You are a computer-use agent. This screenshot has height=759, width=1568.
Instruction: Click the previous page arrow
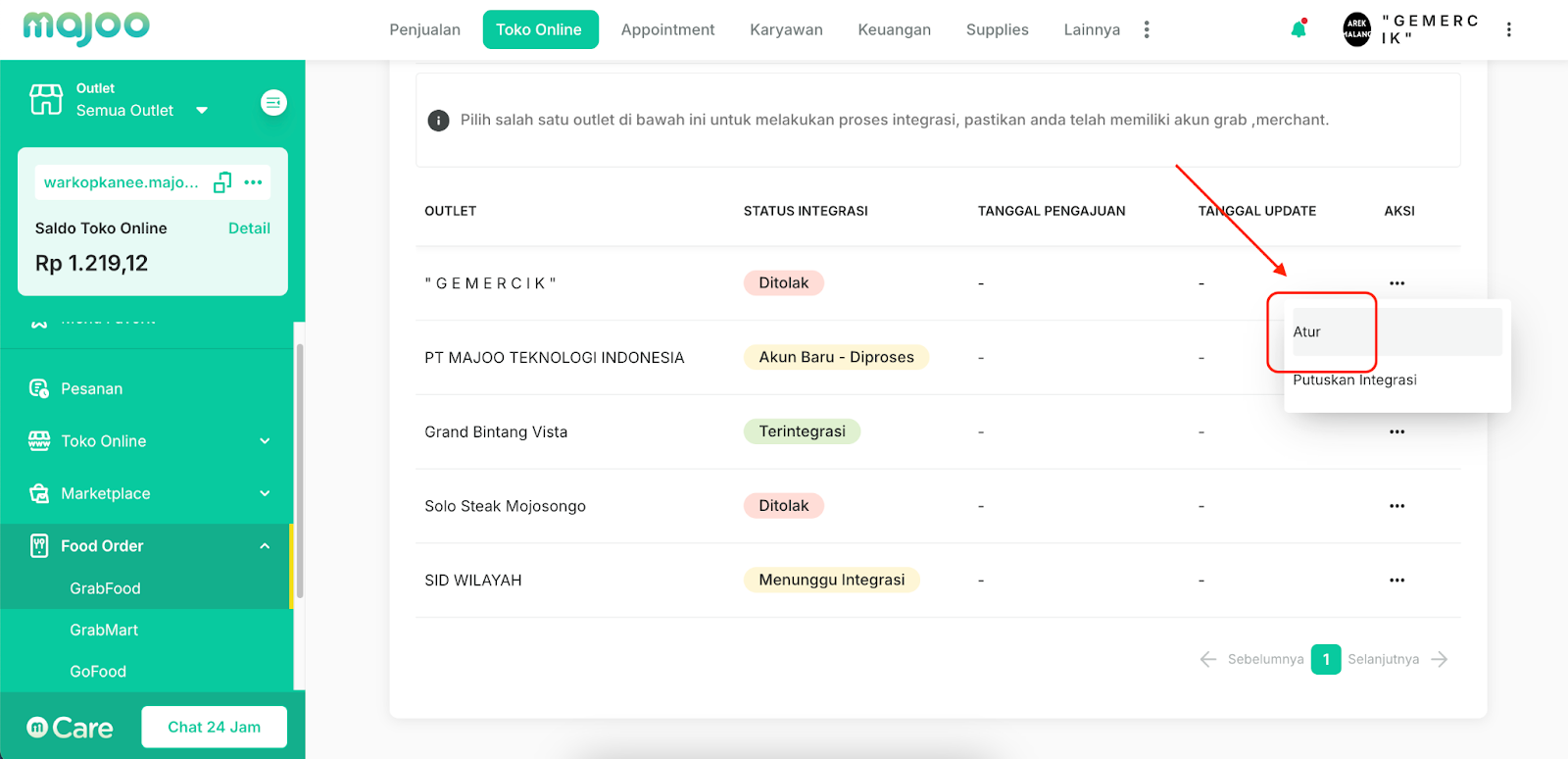tap(1208, 659)
